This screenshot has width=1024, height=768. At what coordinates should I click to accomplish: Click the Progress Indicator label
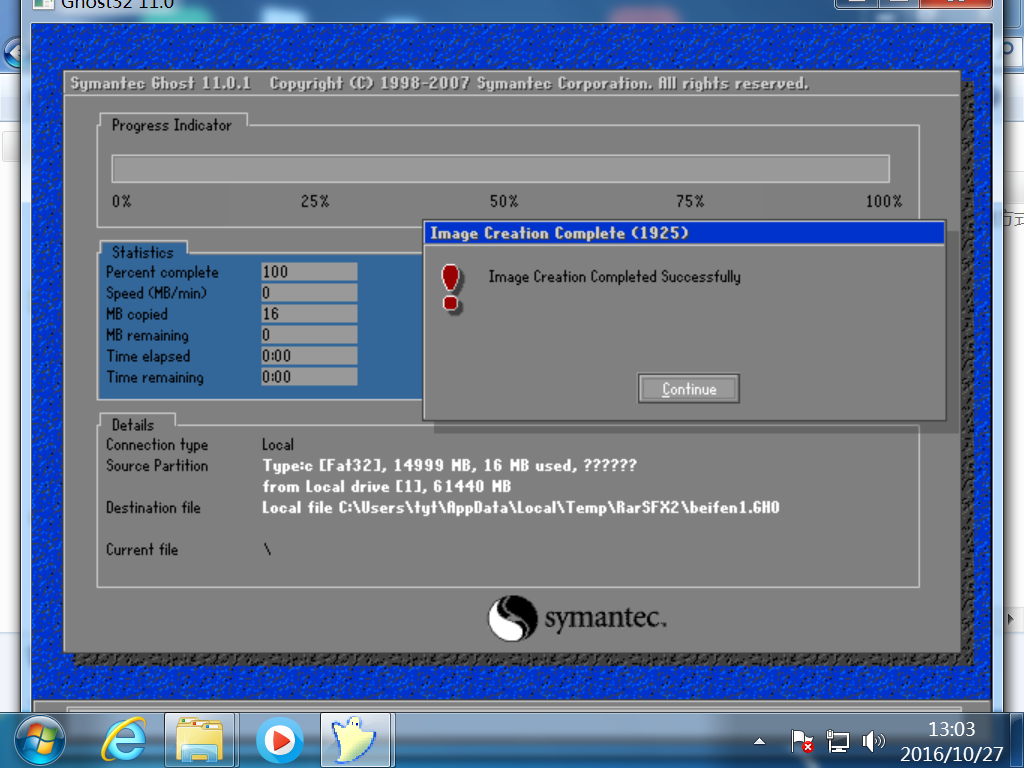pos(171,125)
